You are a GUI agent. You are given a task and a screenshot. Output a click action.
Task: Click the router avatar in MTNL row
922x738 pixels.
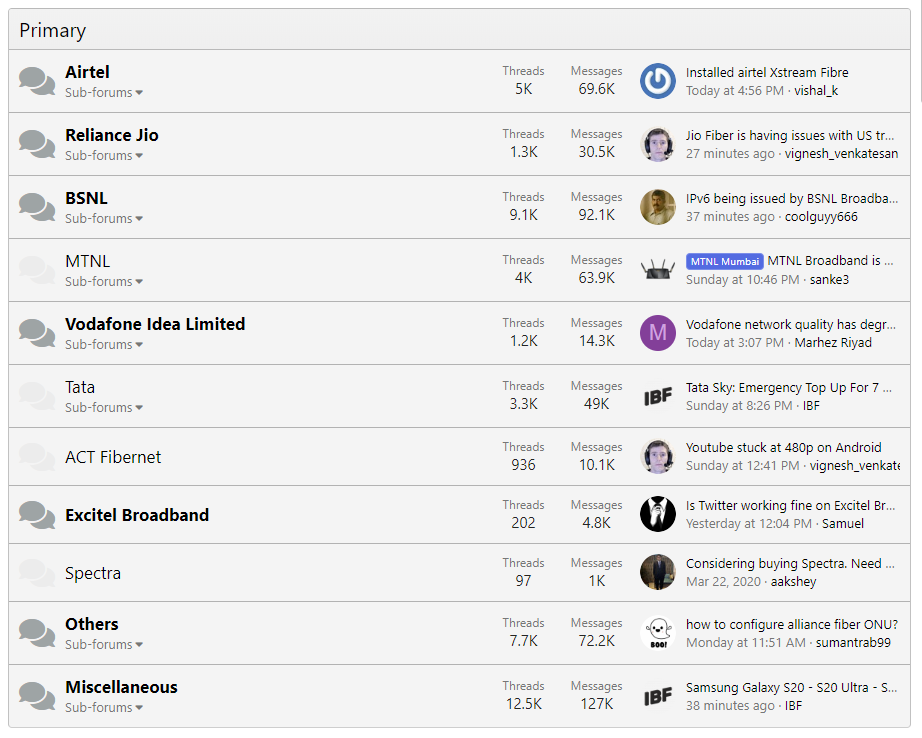point(658,270)
